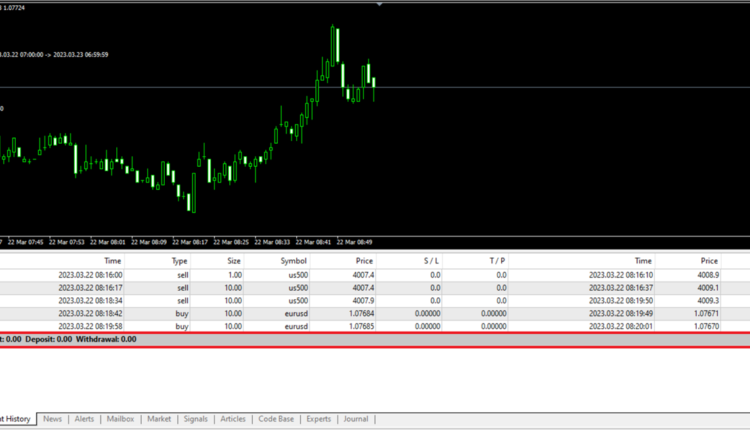The height and width of the screenshot is (430, 750).
Task: Select the us500 sell trade at 4007.9
Action: click(x=200, y=300)
